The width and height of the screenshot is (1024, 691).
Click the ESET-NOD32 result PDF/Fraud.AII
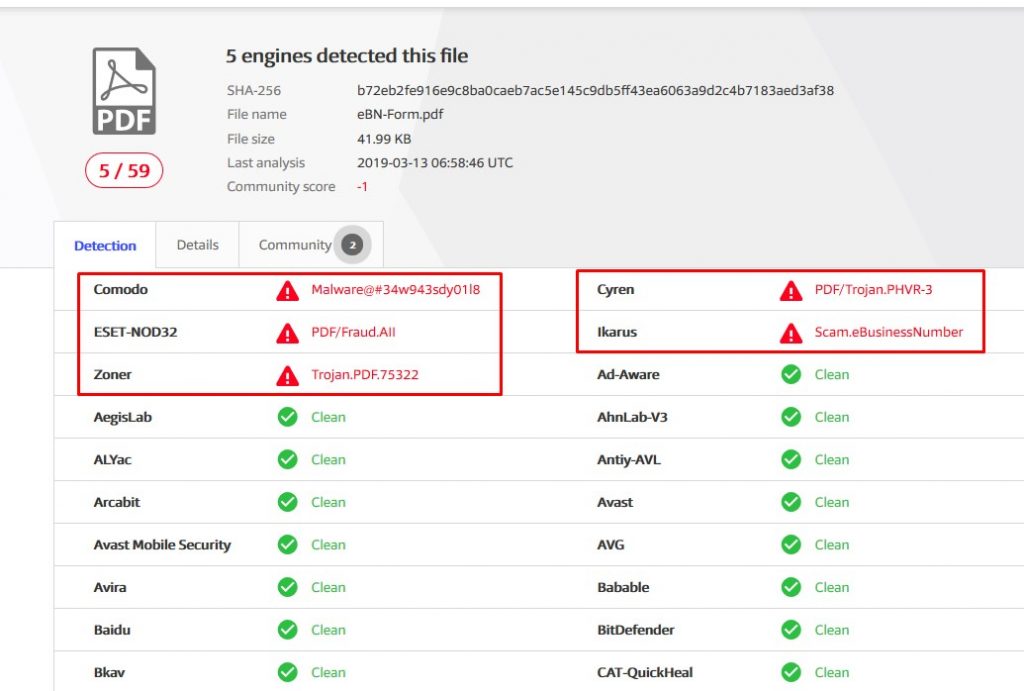pyautogui.click(x=353, y=332)
